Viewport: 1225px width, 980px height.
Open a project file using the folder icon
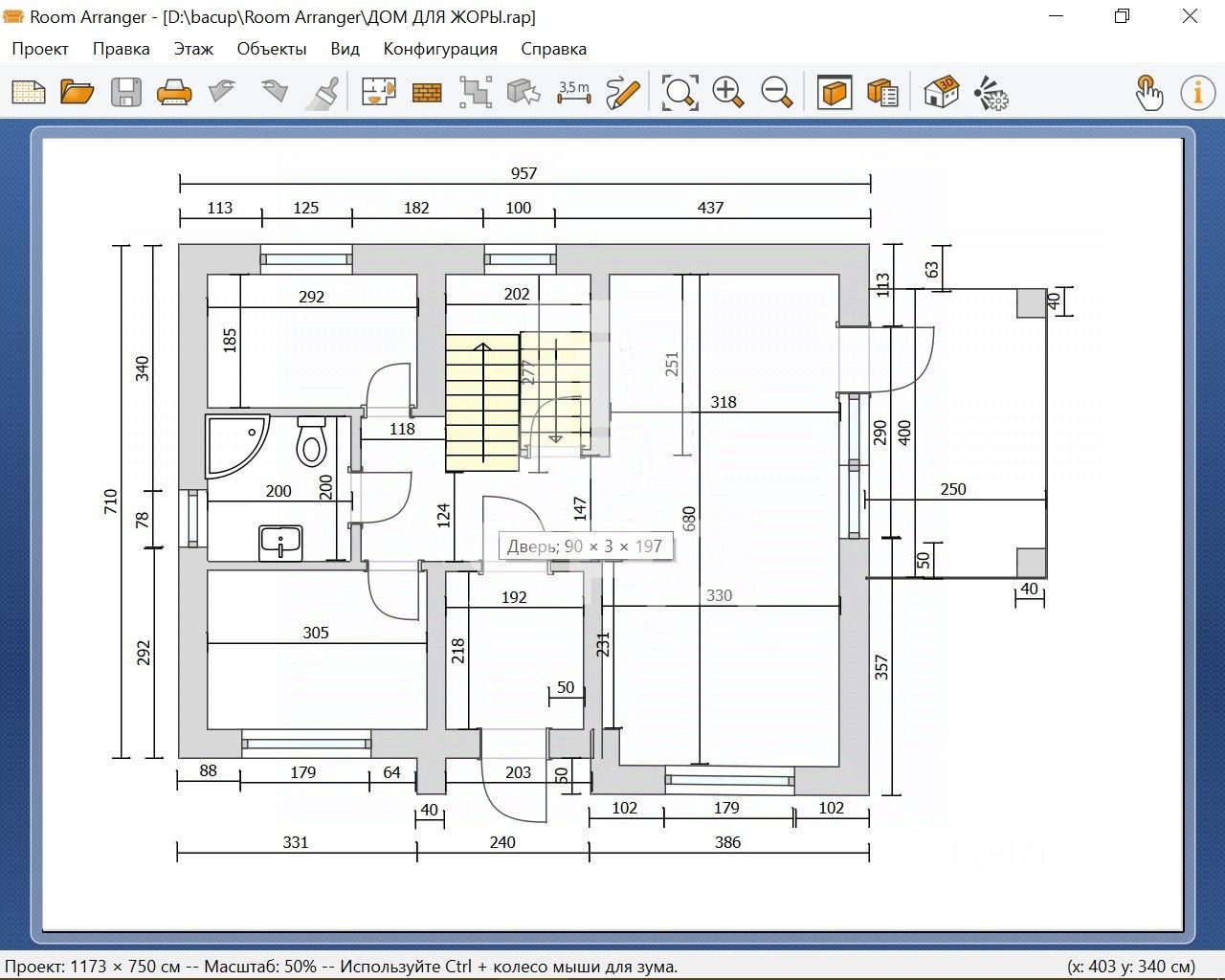[78, 93]
